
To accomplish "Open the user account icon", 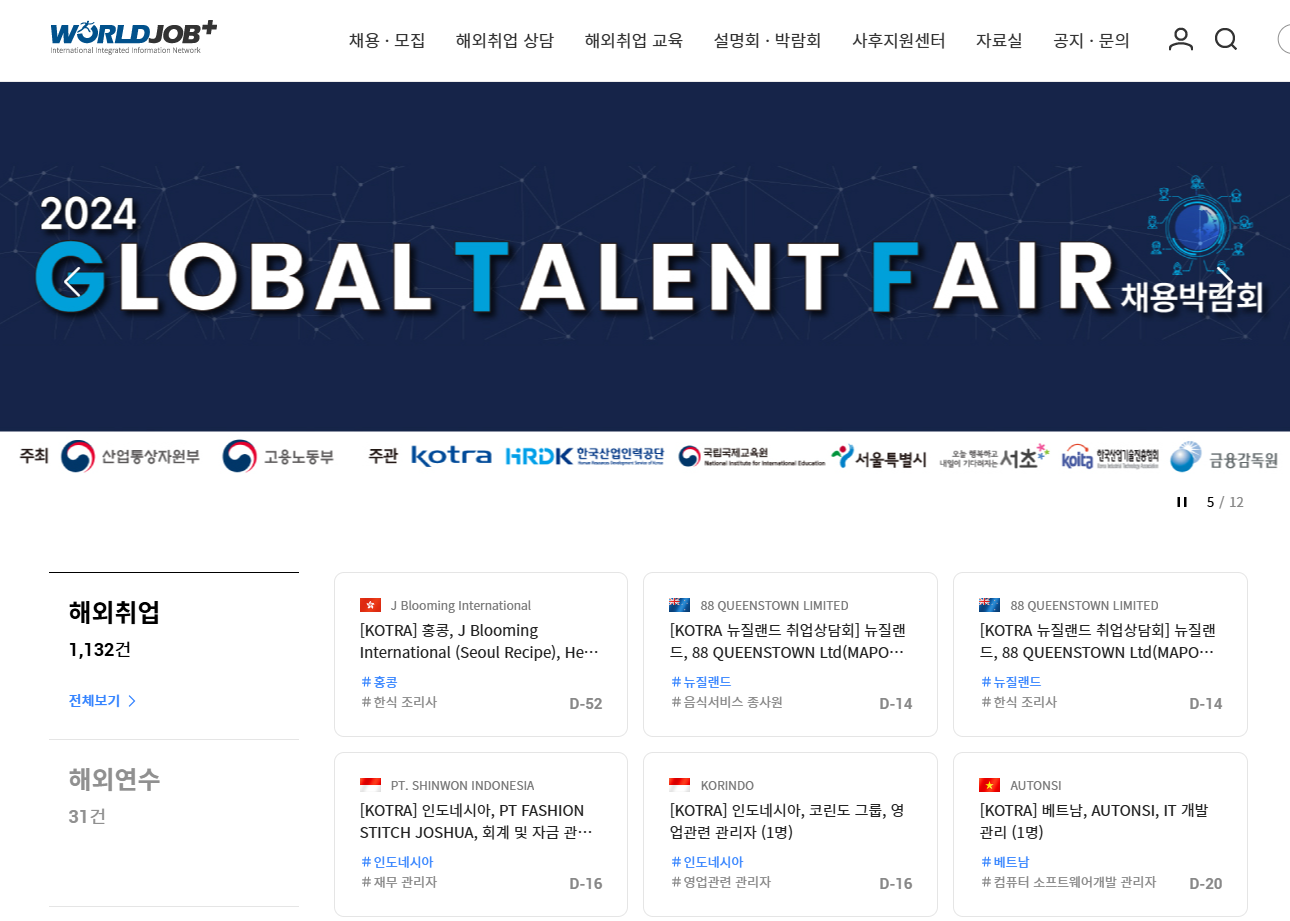I will tap(1181, 39).
